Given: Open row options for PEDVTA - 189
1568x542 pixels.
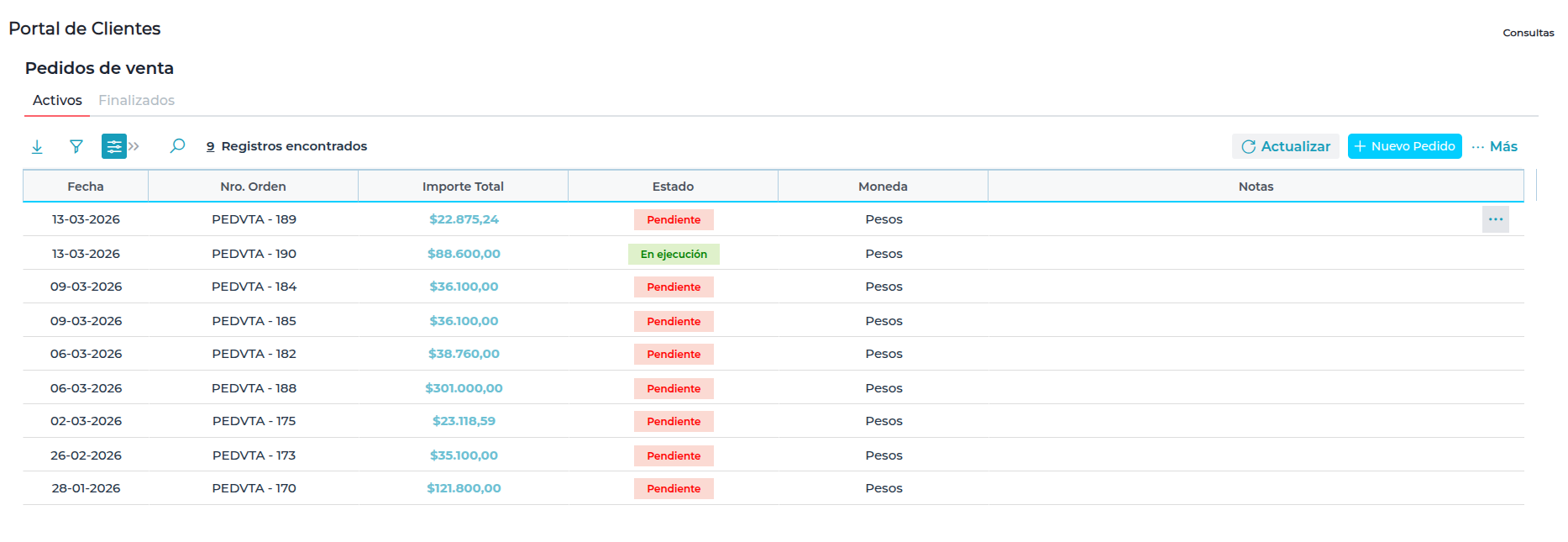Looking at the screenshot, I should pos(1495,219).
